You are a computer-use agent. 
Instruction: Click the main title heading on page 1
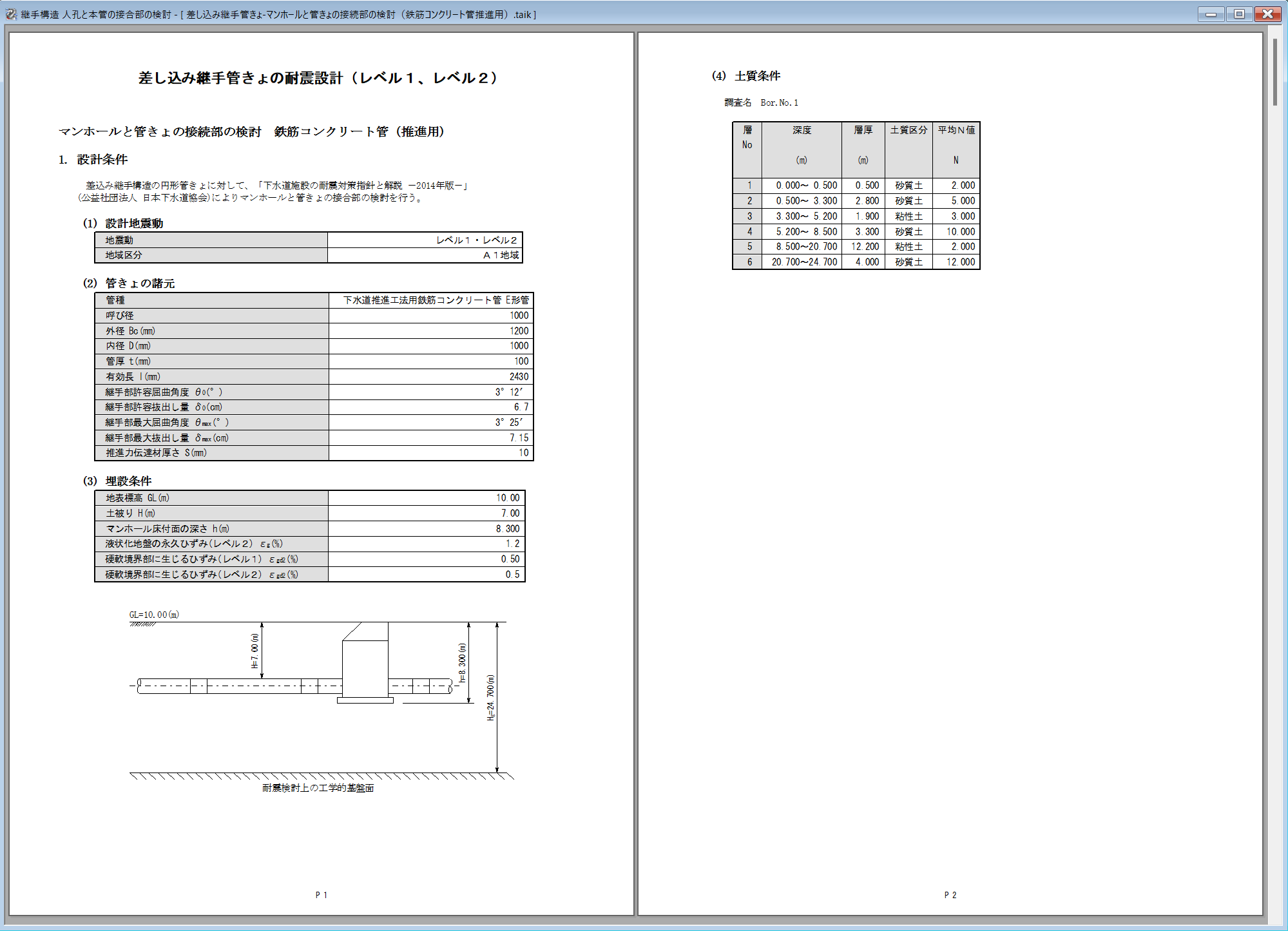[318, 78]
